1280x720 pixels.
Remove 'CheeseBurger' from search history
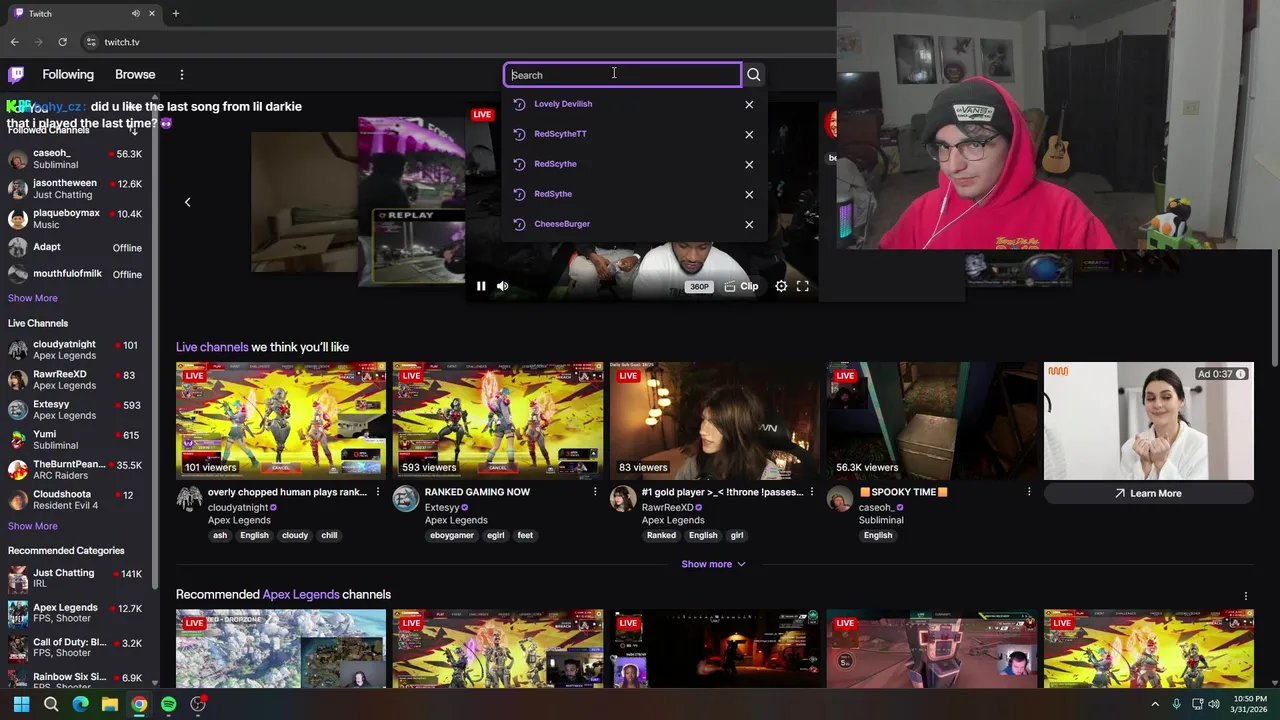(x=749, y=224)
